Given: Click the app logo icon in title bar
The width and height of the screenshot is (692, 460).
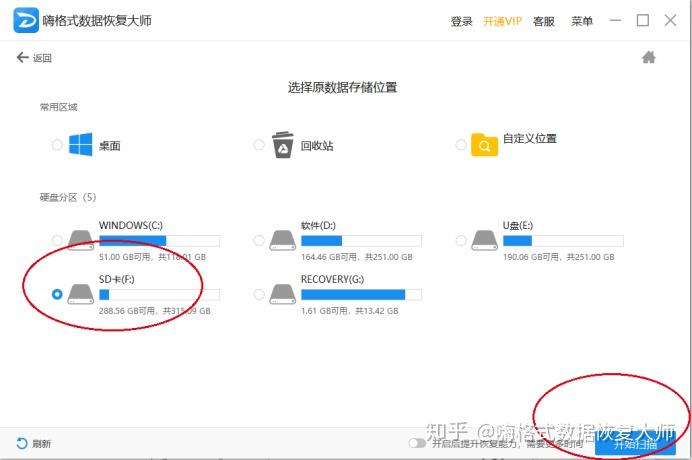Looking at the screenshot, I should 26,20.
